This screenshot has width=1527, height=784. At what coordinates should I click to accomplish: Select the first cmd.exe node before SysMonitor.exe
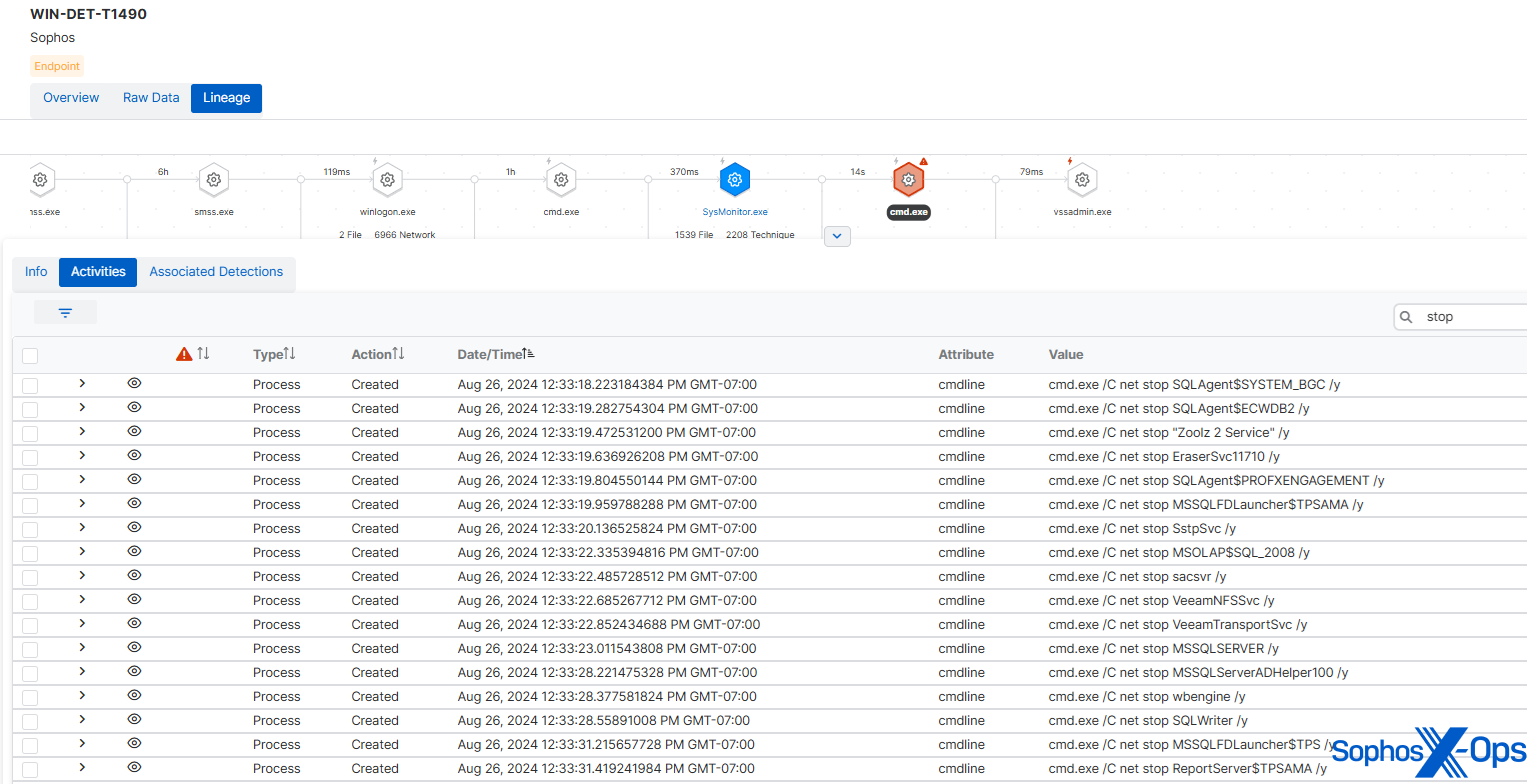561,180
